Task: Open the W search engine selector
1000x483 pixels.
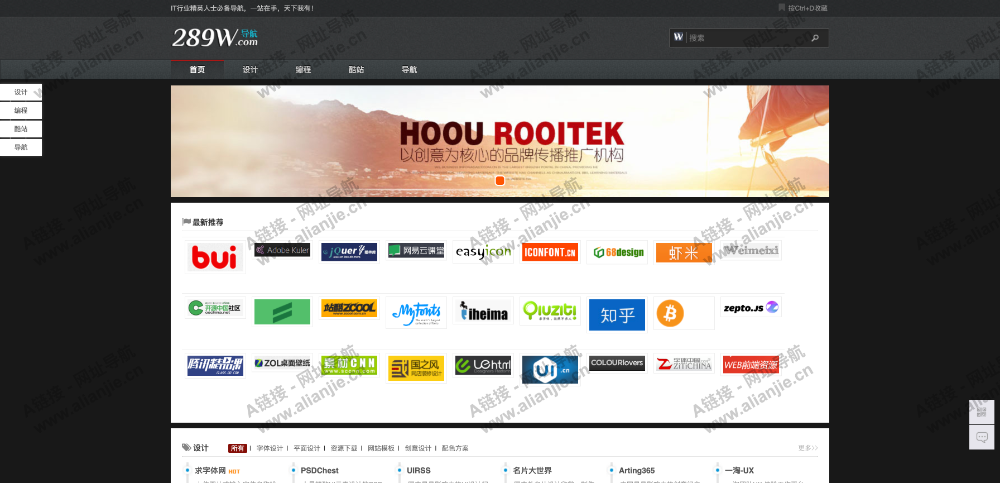Action: (x=679, y=38)
